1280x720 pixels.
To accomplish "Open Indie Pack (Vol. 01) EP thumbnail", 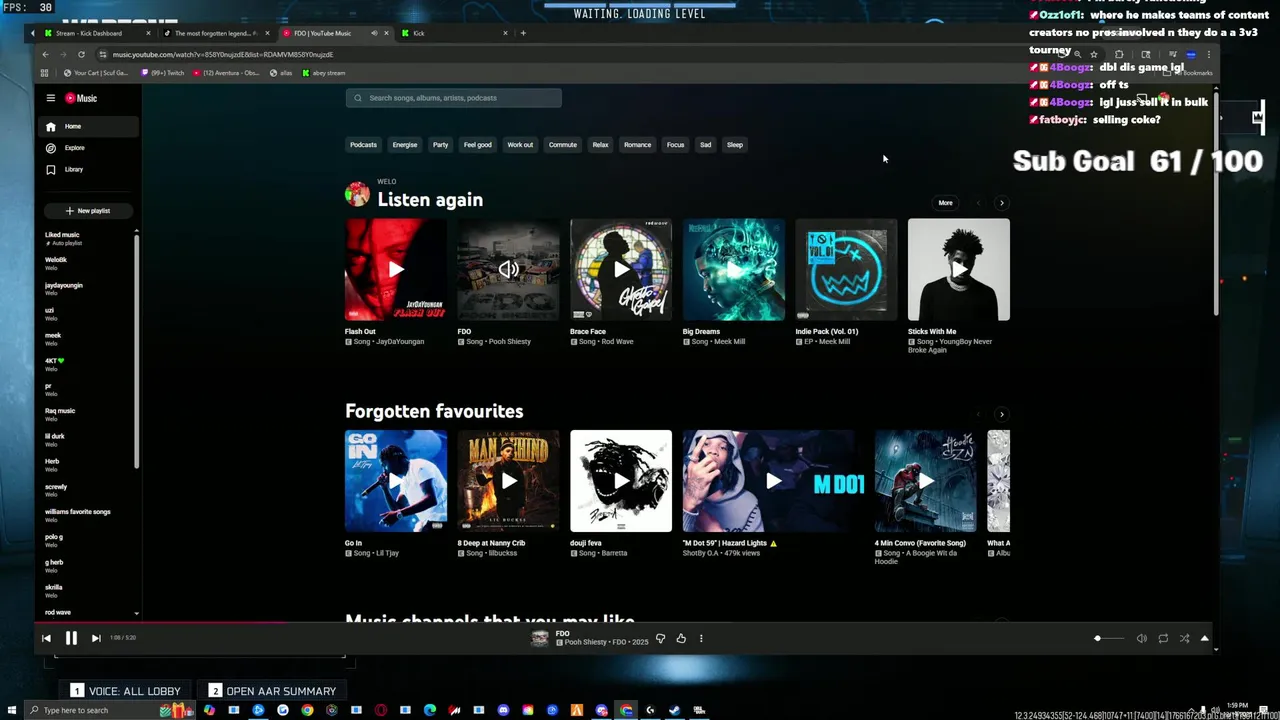I will coord(846,270).
